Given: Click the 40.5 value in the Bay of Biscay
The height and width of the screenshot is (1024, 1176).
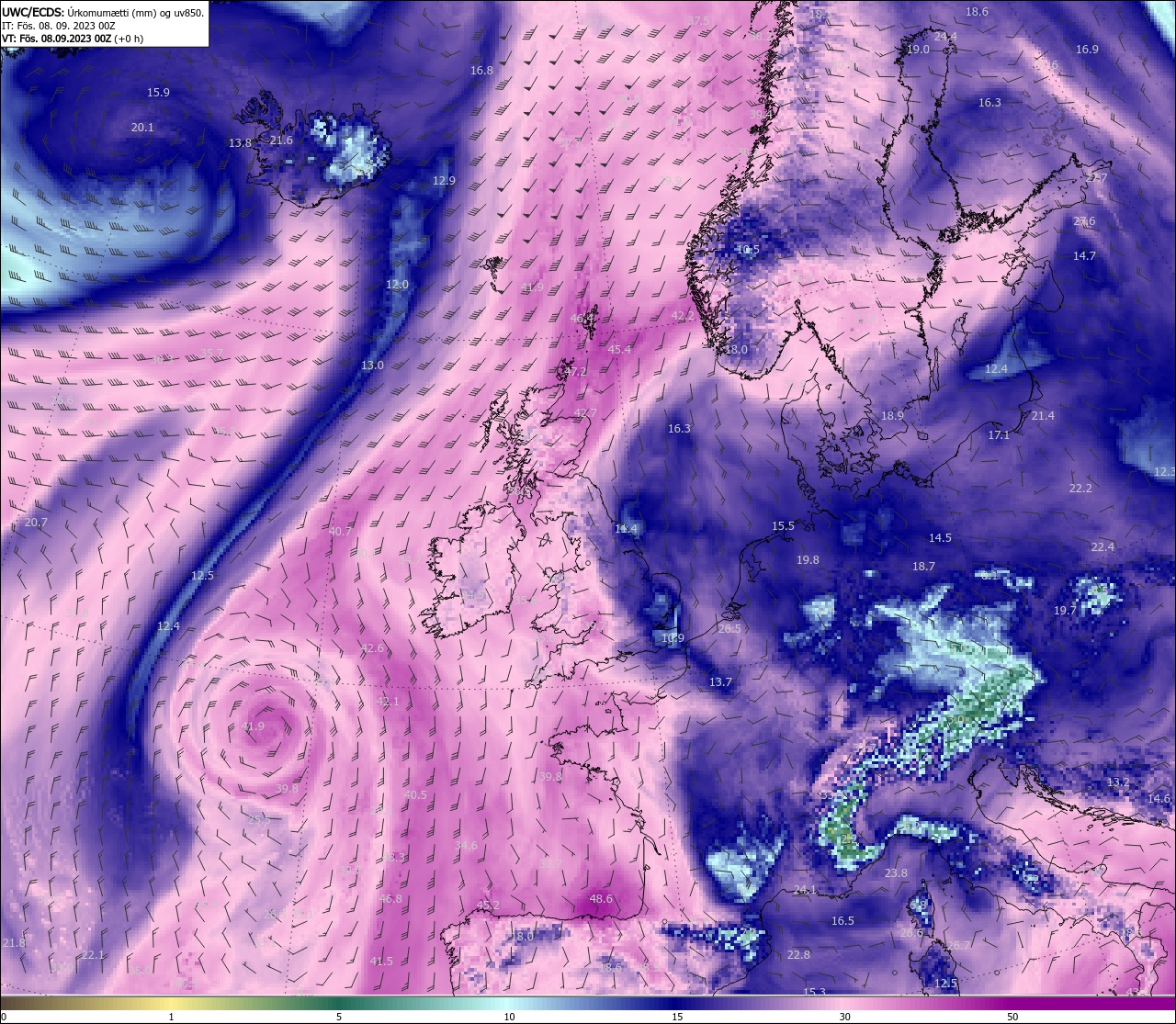Looking at the screenshot, I should pos(415,795).
